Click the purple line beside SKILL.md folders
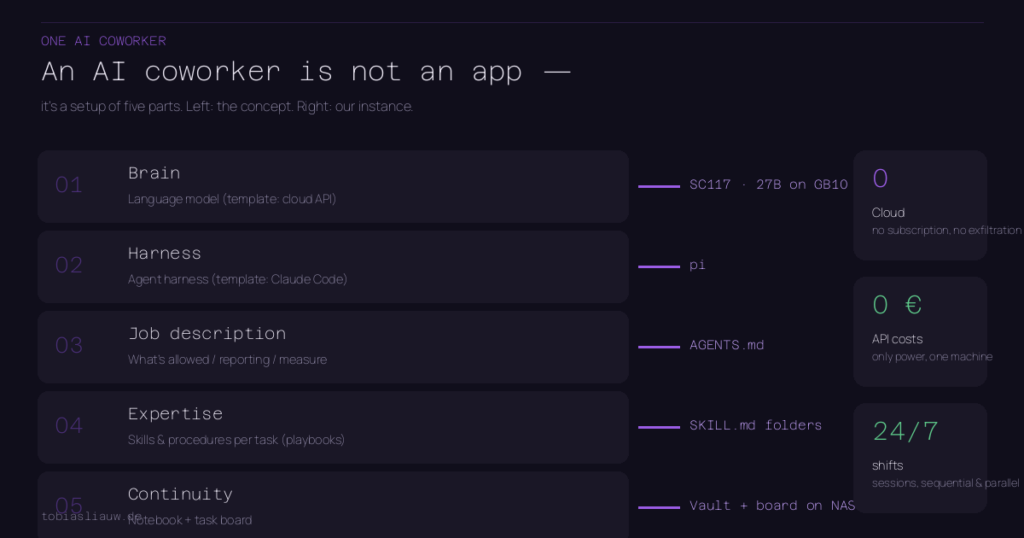 click(659, 427)
